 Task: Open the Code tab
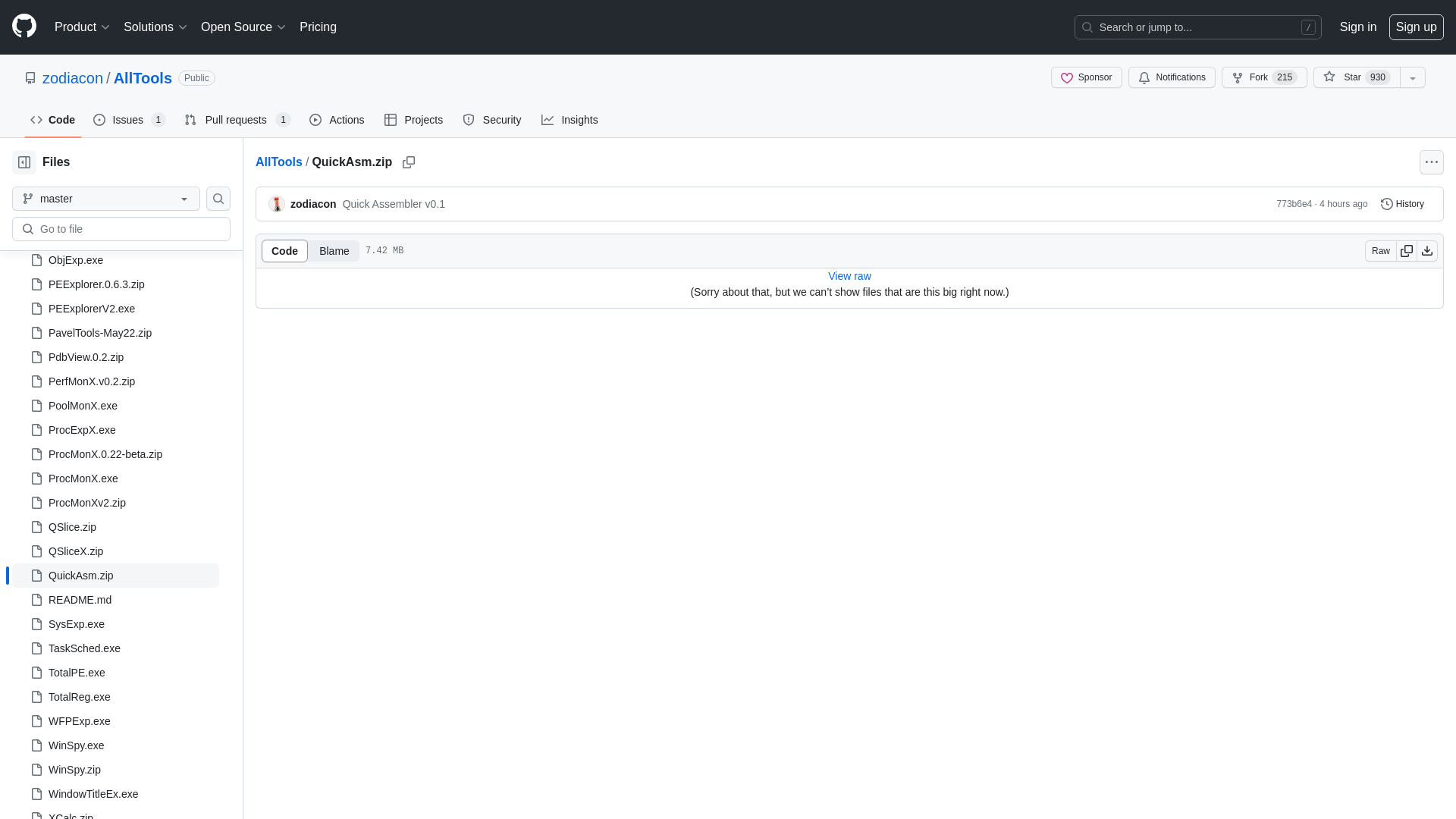coord(52,120)
